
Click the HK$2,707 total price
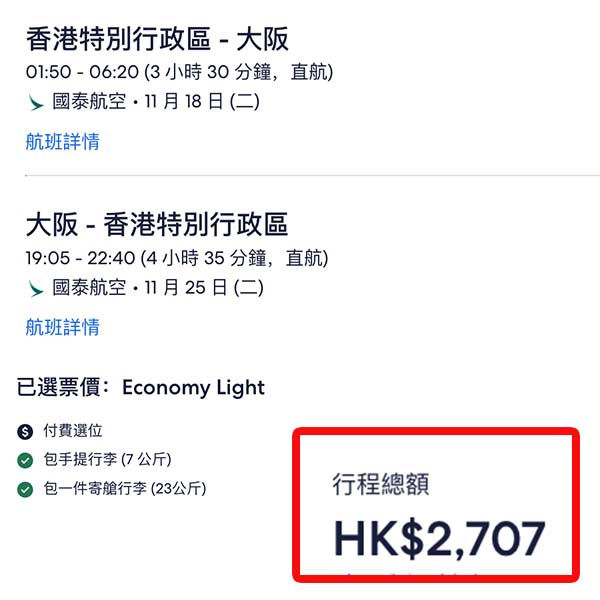point(440,538)
